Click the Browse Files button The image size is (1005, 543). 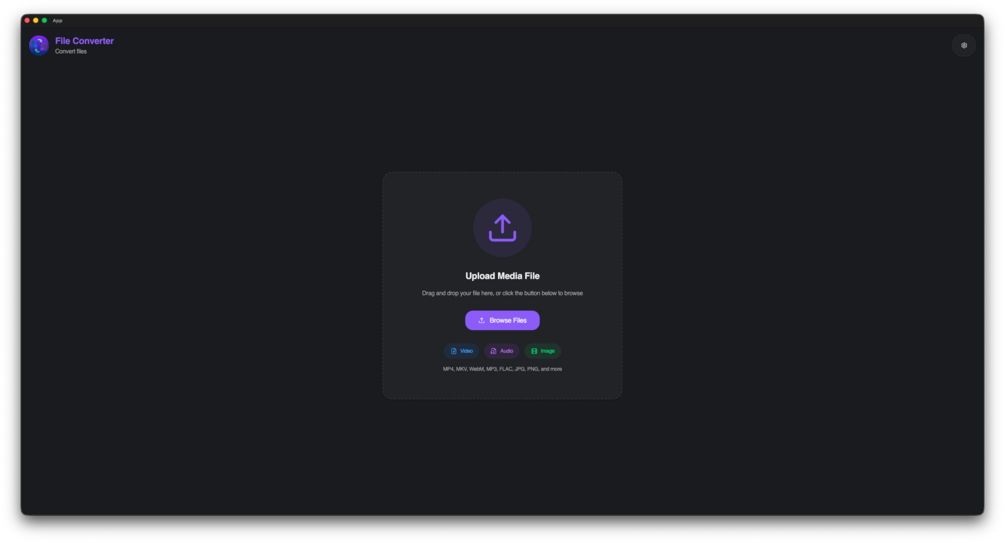point(502,321)
